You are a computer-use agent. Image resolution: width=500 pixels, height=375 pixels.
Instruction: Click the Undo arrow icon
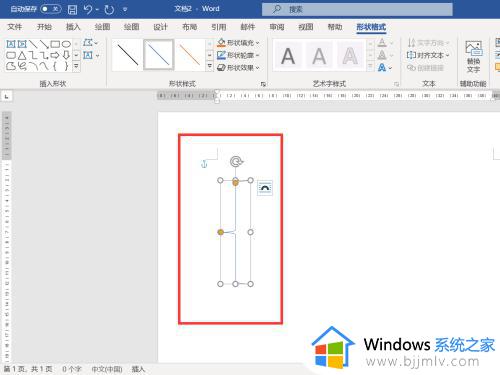[88, 9]
